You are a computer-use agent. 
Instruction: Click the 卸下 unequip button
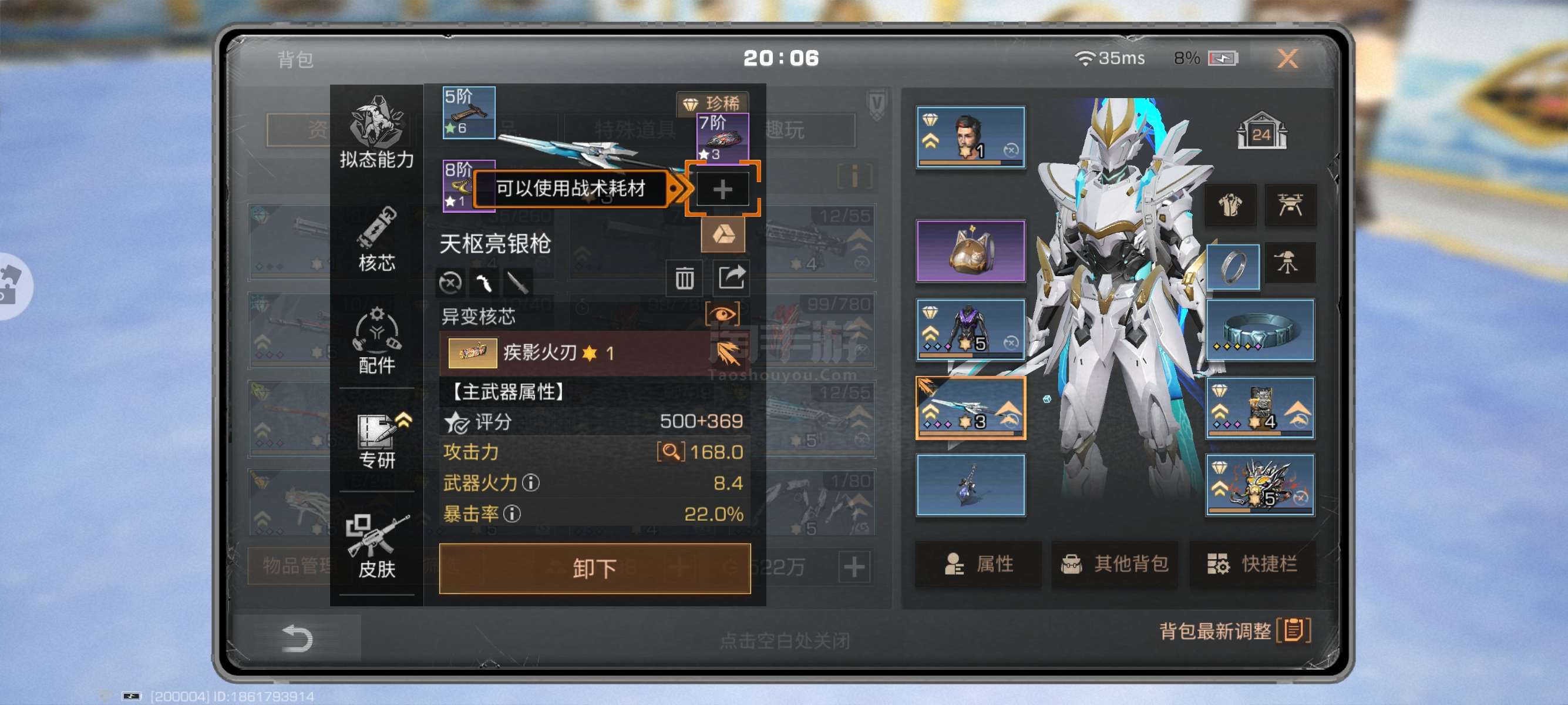(594, 568)
